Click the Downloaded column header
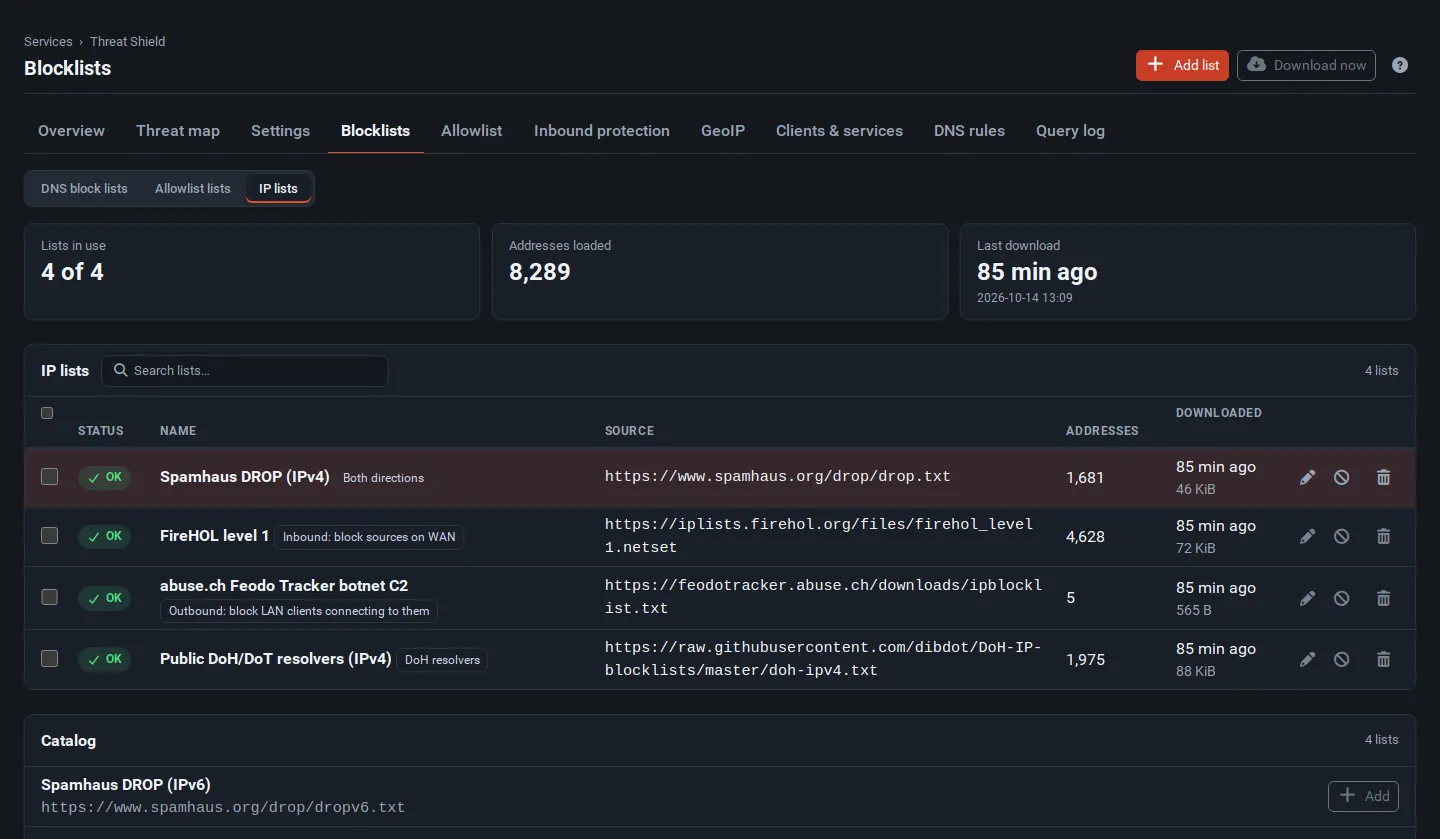 tap(1219, 413)
